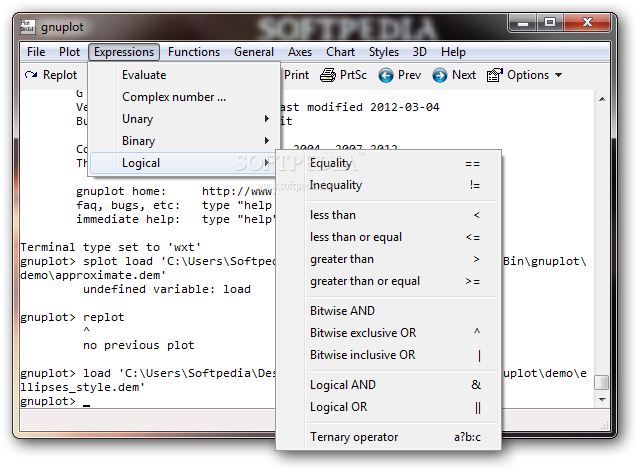The height and width of the screenshot is (471, 638).
Task: Open the Help menu
Action: [453, 52]
